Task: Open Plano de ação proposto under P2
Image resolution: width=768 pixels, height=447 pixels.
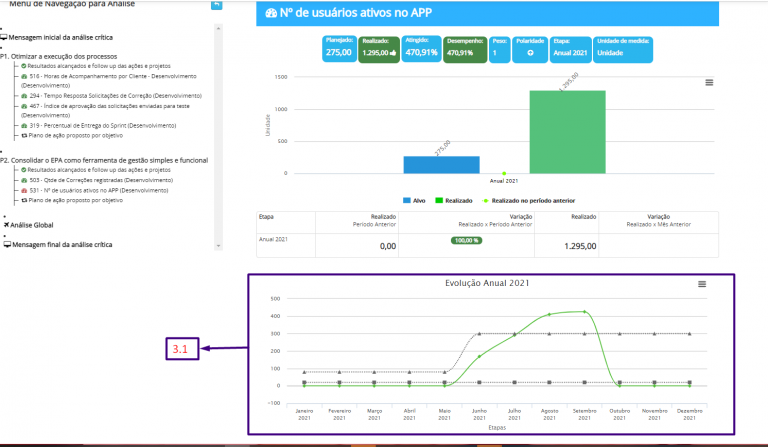Action: pyautogui.click(x=75, y=200)
